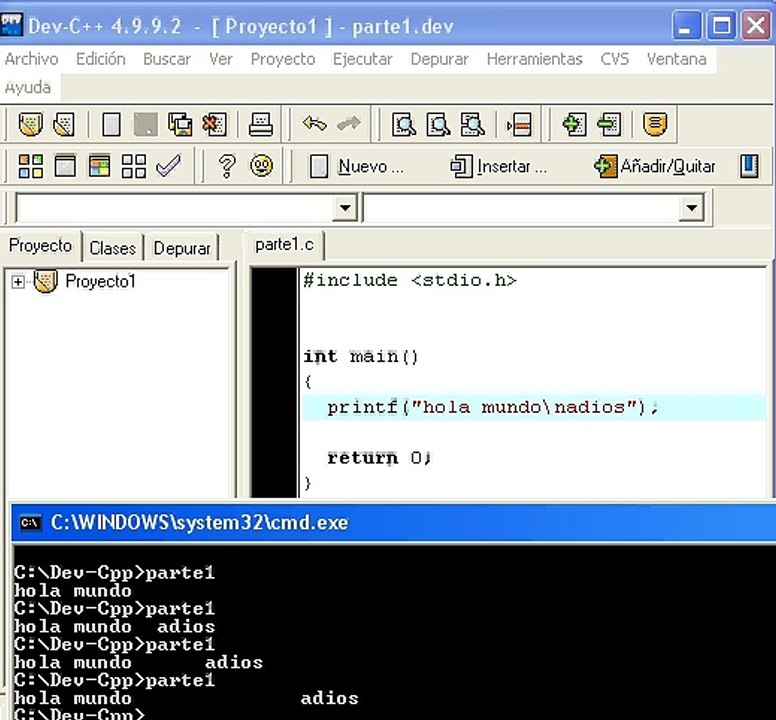Click the Open project icon in toolbar
The image size is (776, 720).
point(30,124)
